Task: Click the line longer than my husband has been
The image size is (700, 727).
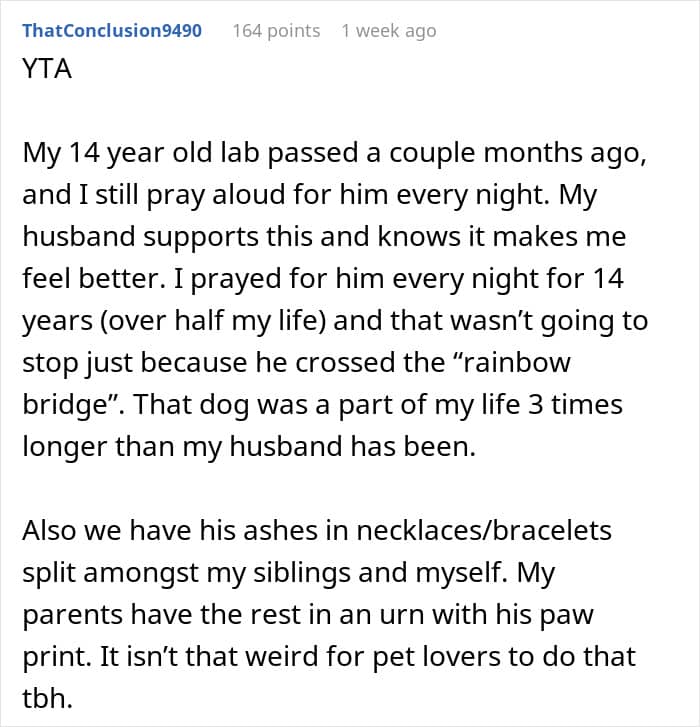Action: point(249,447)
